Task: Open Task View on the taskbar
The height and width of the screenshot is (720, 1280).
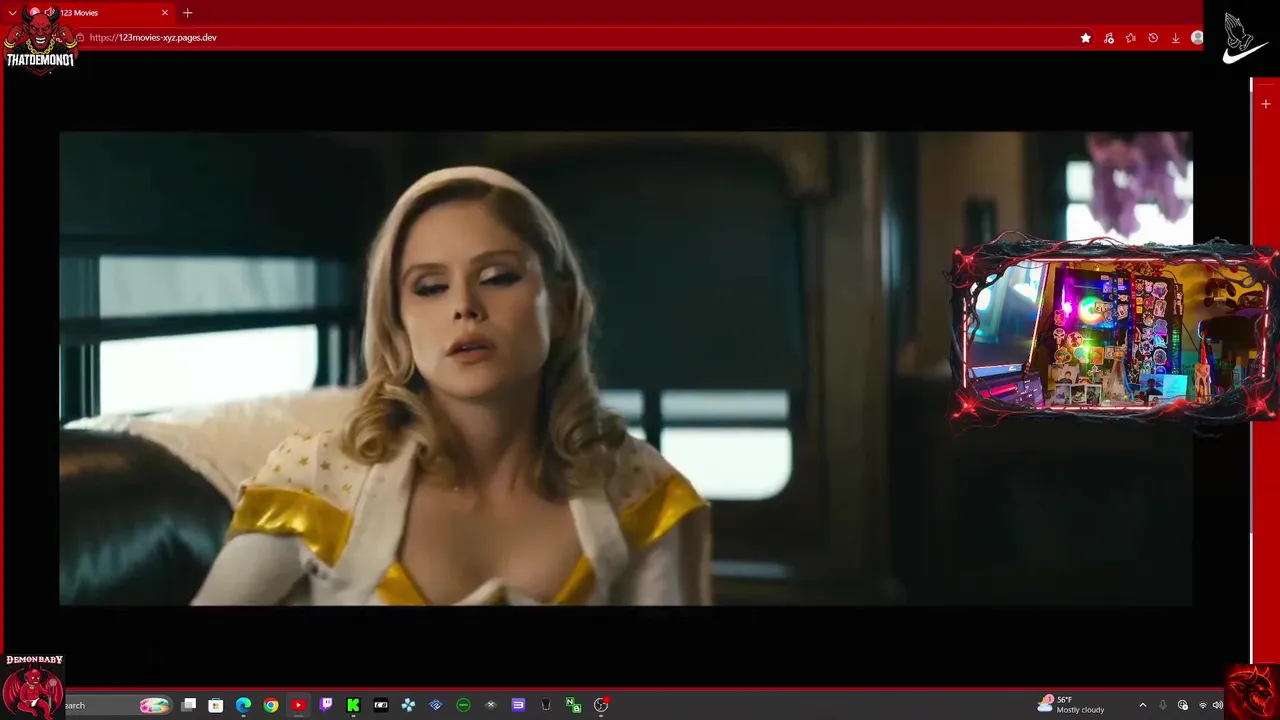Action: click(x=189, y=705)
